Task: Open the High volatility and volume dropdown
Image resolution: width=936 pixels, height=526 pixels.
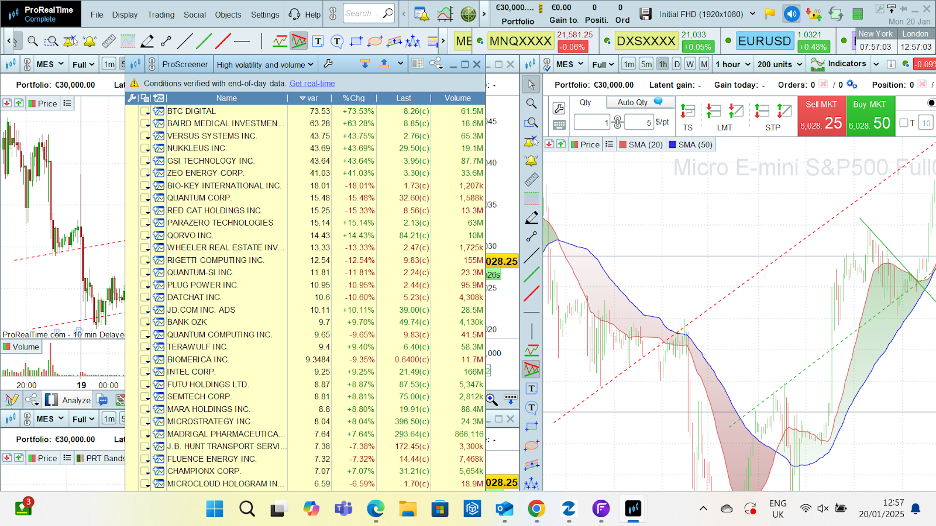Action: coord(265,64)
